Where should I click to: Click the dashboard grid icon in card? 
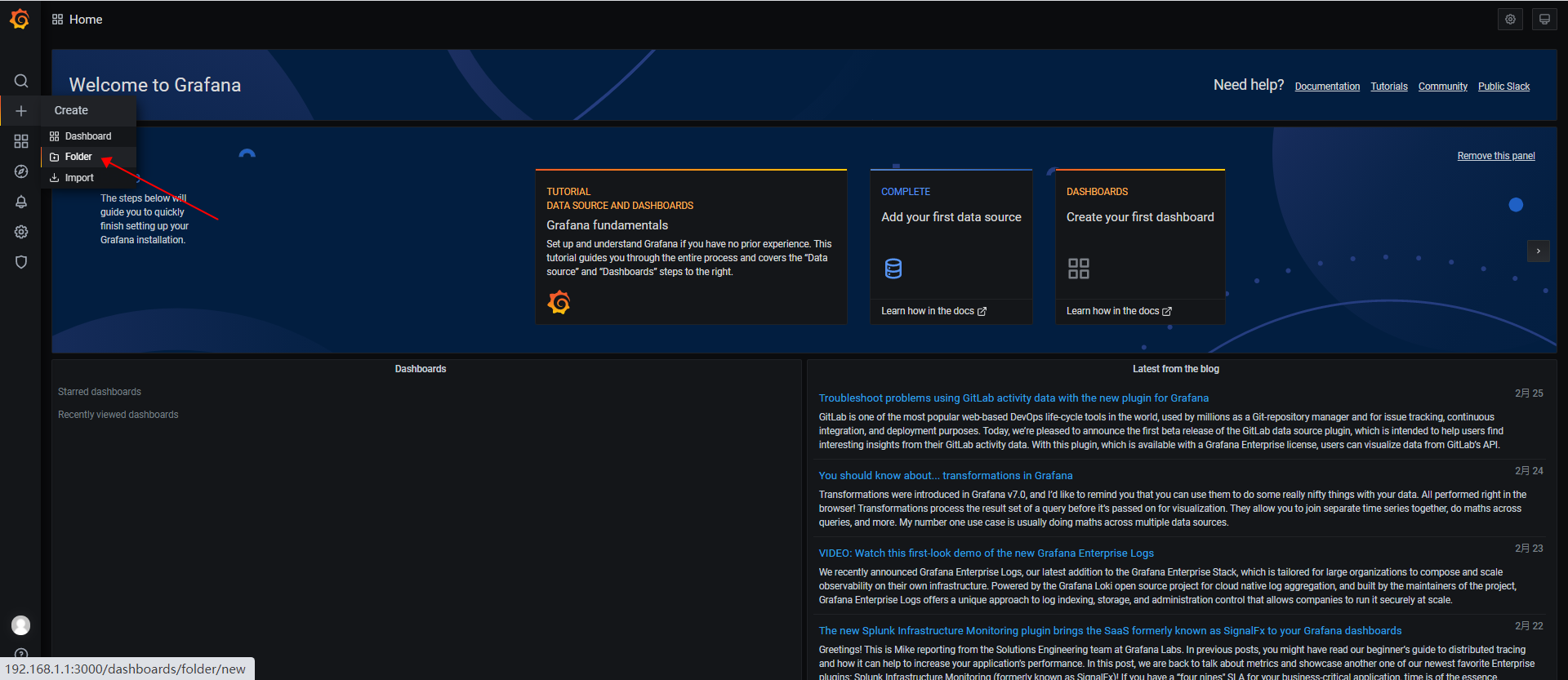1079,269
